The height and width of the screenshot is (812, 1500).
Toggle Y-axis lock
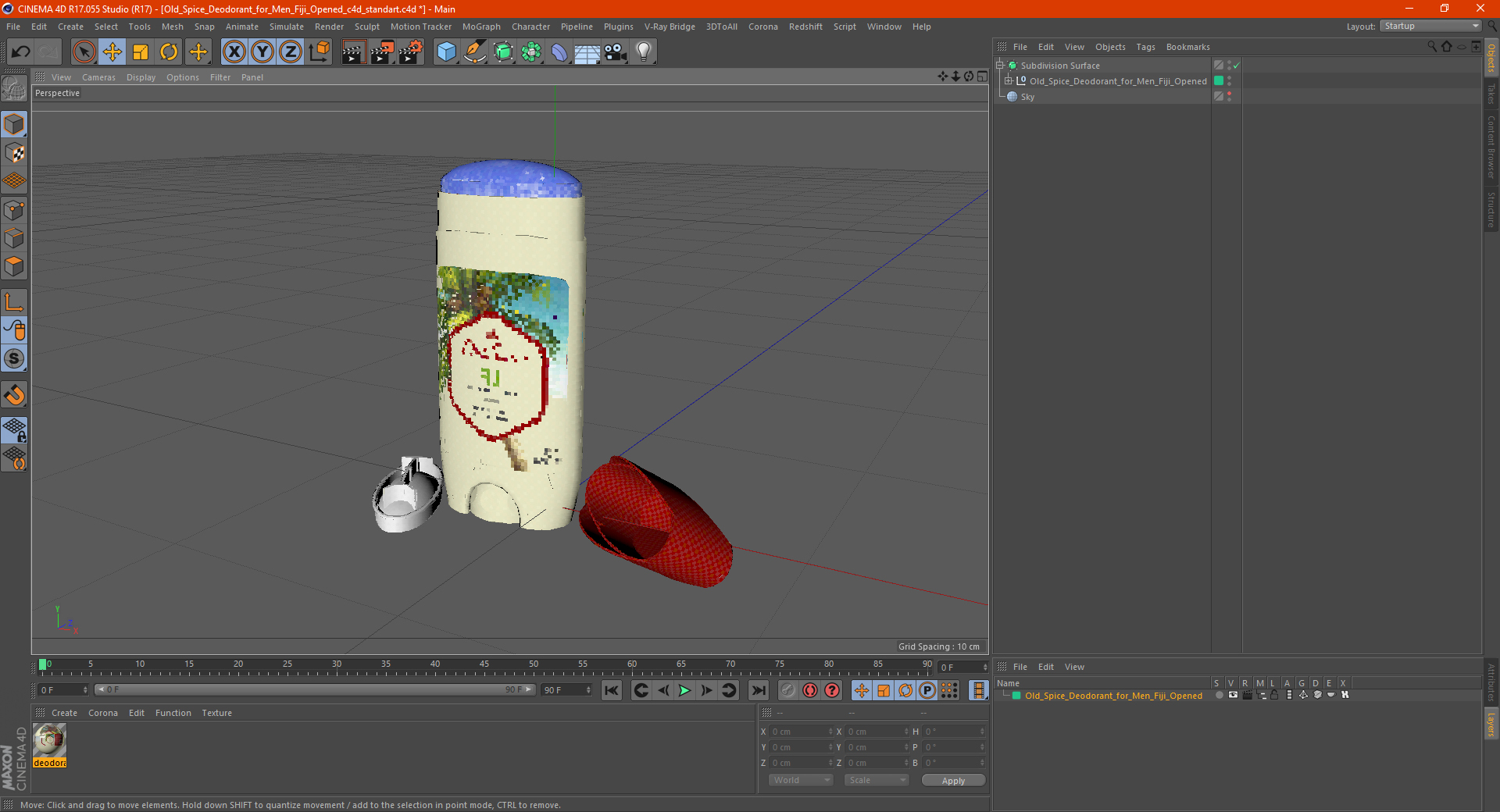pos(262,52)
